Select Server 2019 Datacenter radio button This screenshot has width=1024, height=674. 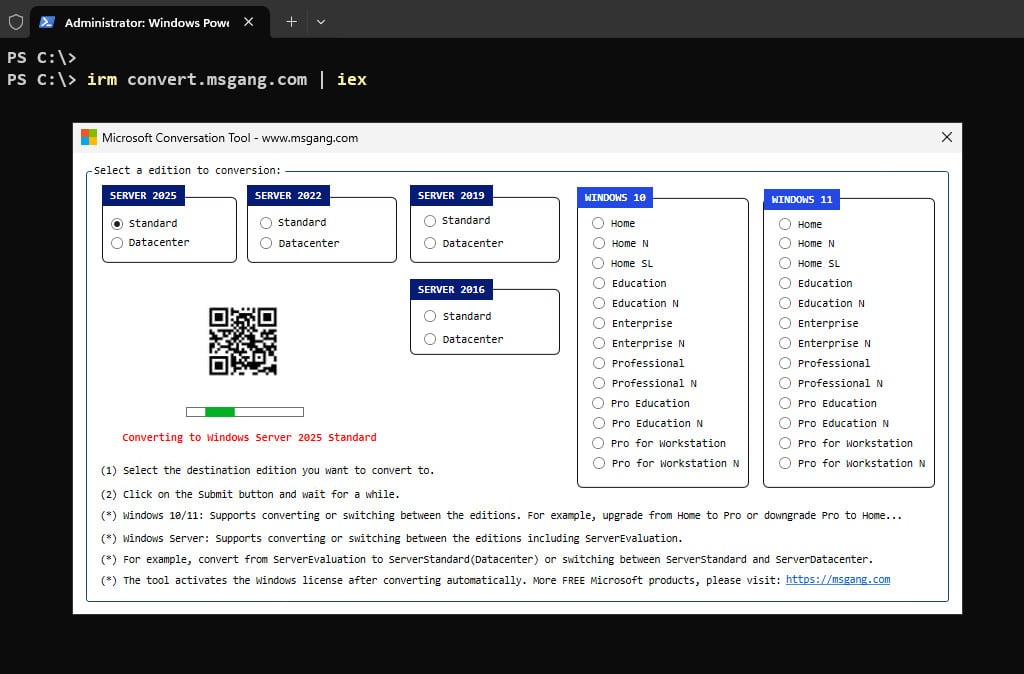(x=430, y=243)
